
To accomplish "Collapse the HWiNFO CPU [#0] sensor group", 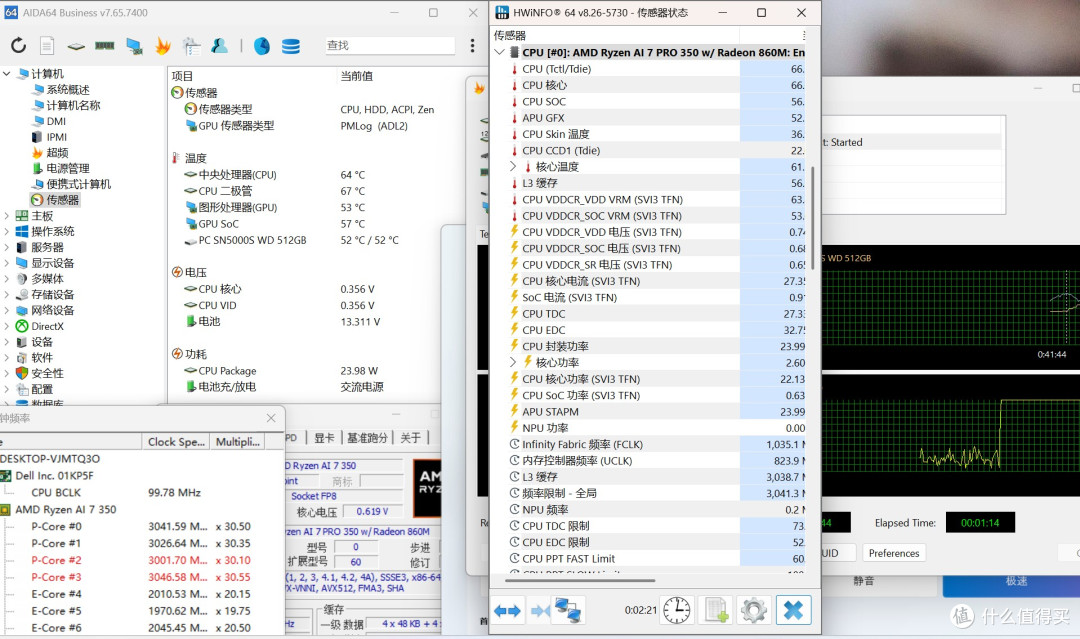I will (500, 52).
